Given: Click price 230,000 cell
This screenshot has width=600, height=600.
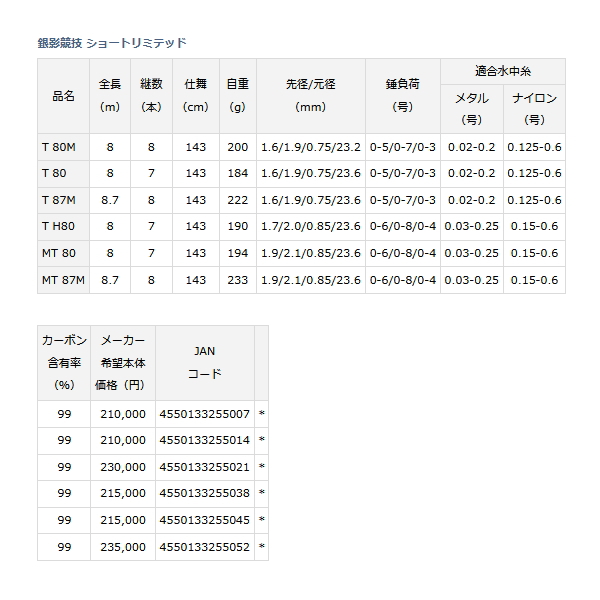Looking at the screenshot, I should pyautogui.click(x=123, y=467).
